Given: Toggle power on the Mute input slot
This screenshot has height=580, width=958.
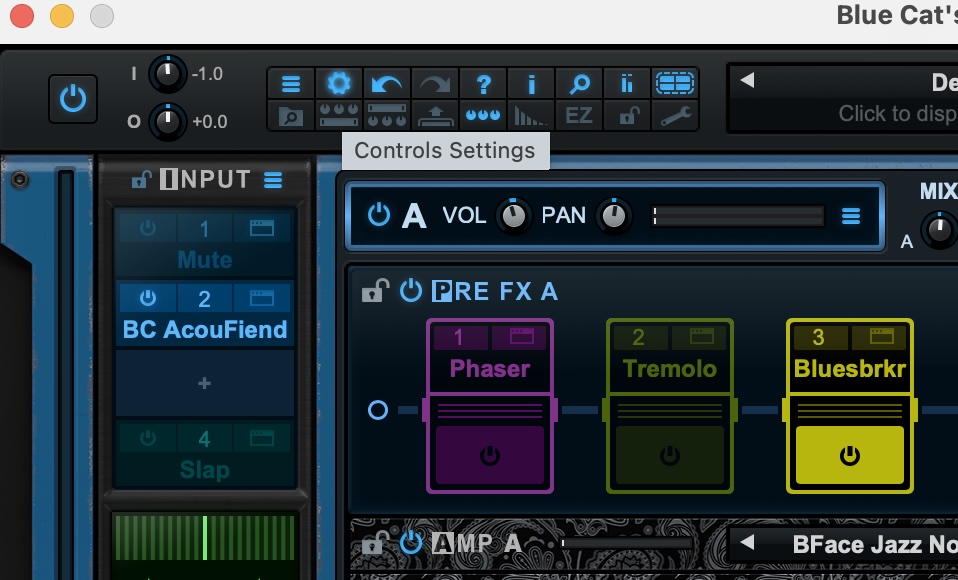Looking at the screenshot, I should point(147,229).
